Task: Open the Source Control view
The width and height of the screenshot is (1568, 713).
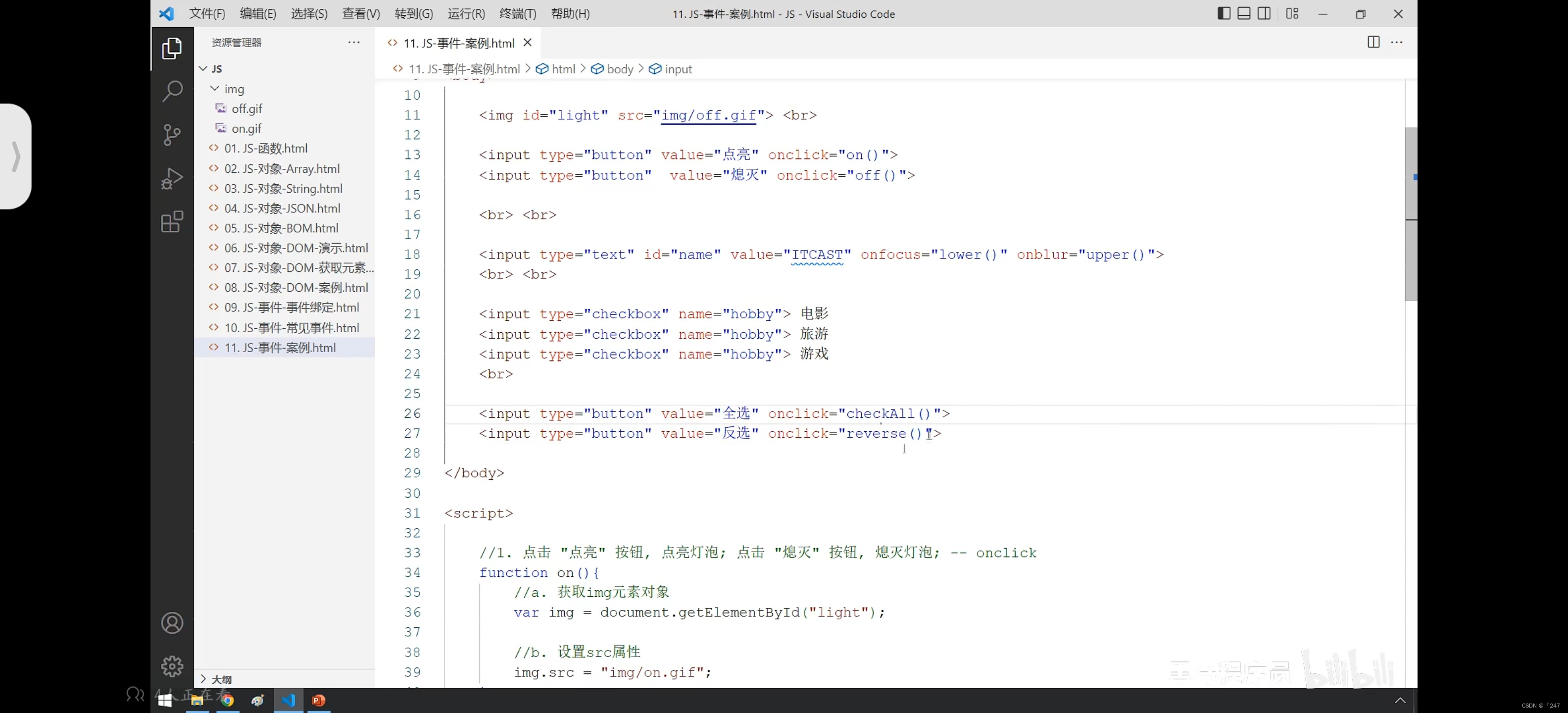Action: coord(172,135)
